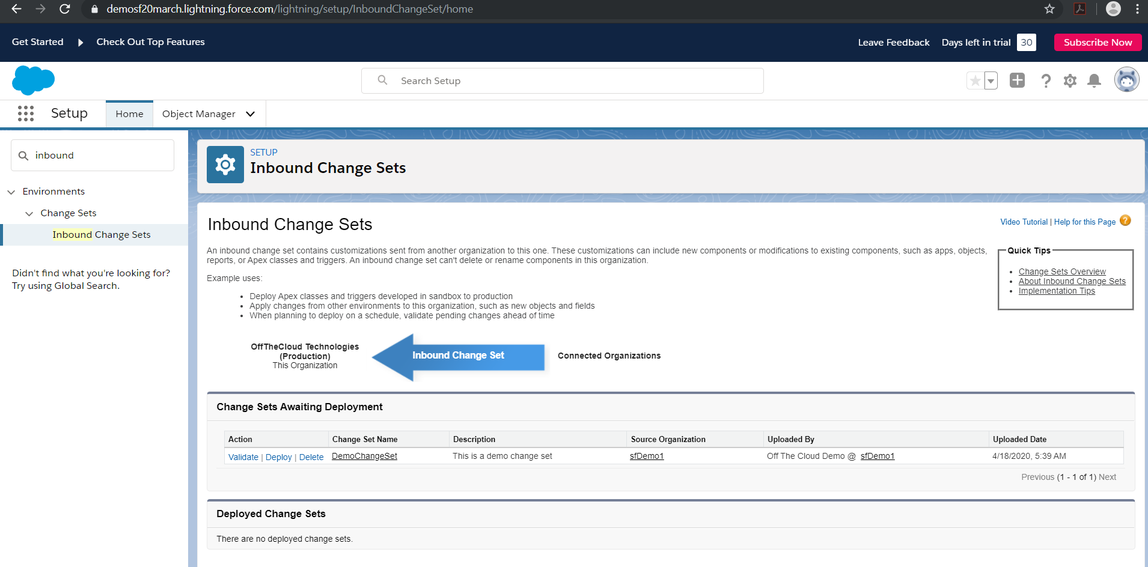The width and height of the screenshot is (1148, 567).
Task: Open the Setup gear icon menu
Action: pos(1070,81)
